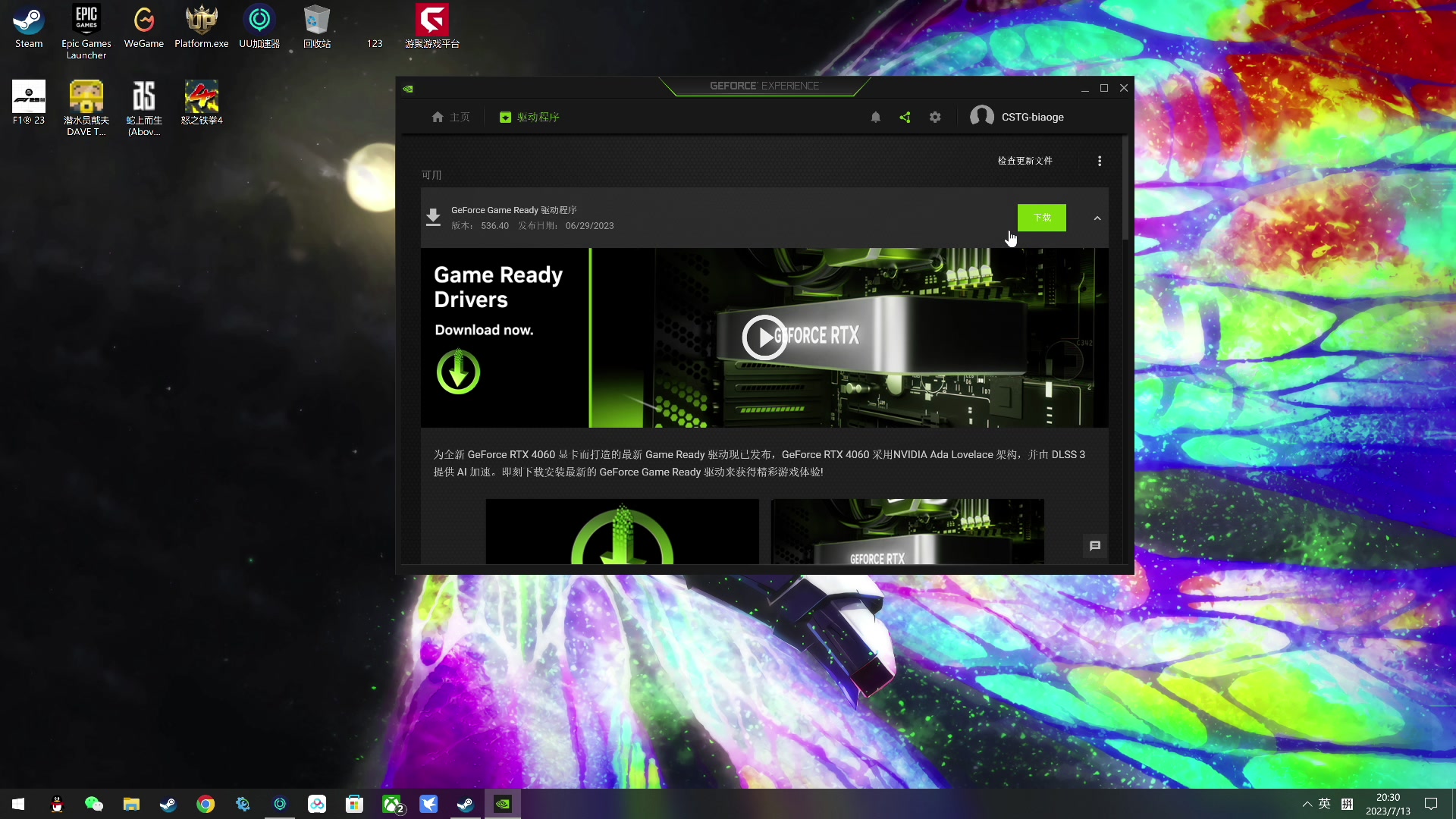The height and width of the screenshot is (819, 1456).
Task: Click the driver download arrow icon
Action: point(433,218)
